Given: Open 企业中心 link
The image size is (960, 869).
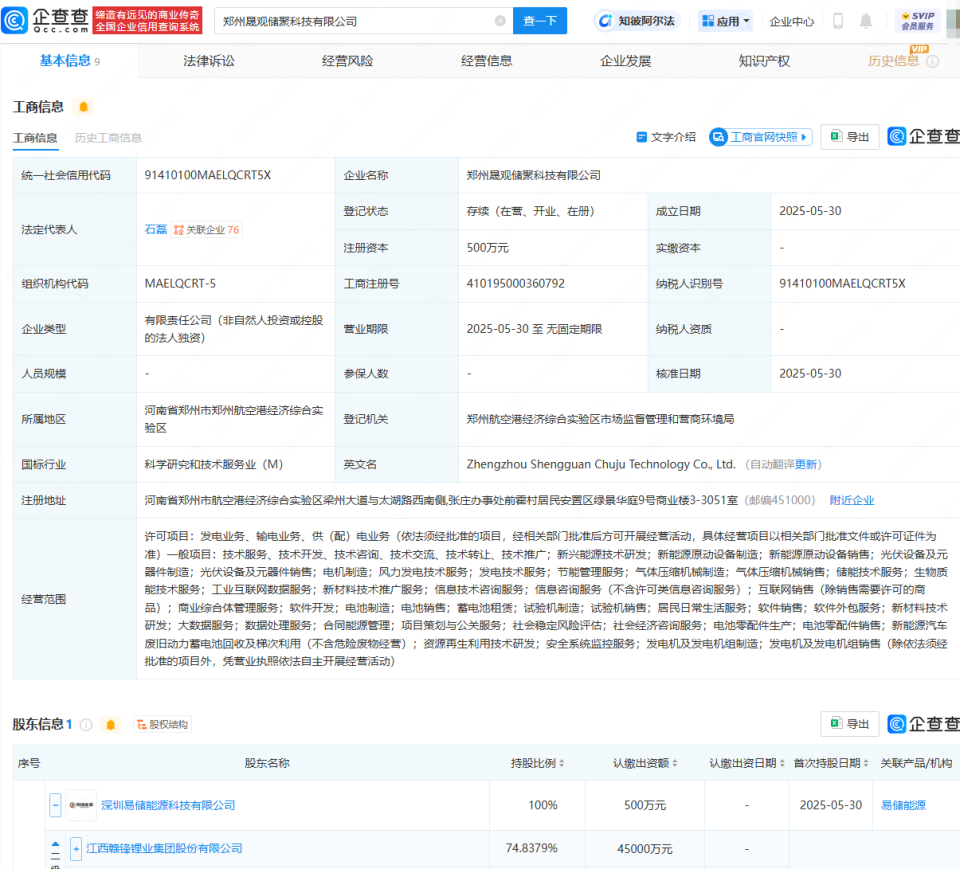Looking at the screenshot, I should point(792,21).
